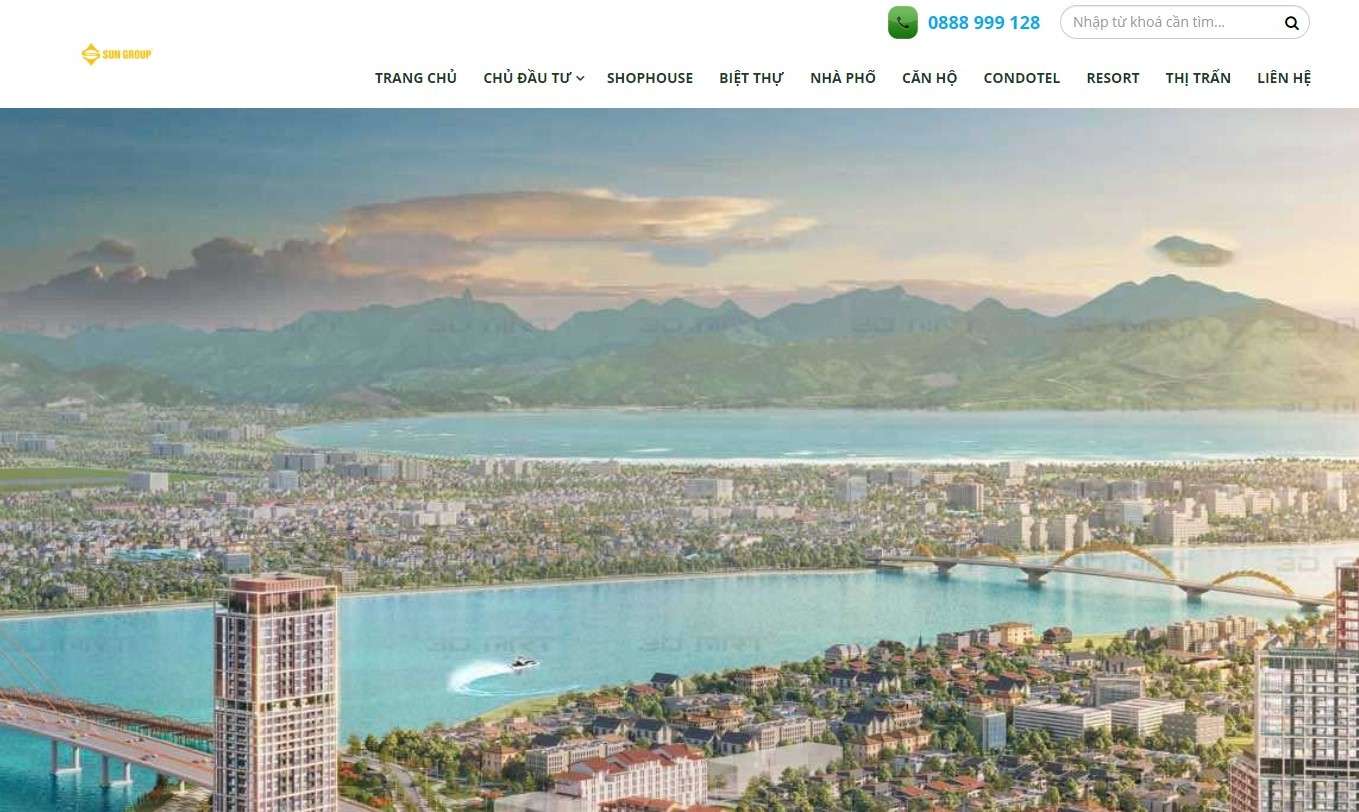Click the Sun Group logo

pyautogui.click(x=116, y=54)
